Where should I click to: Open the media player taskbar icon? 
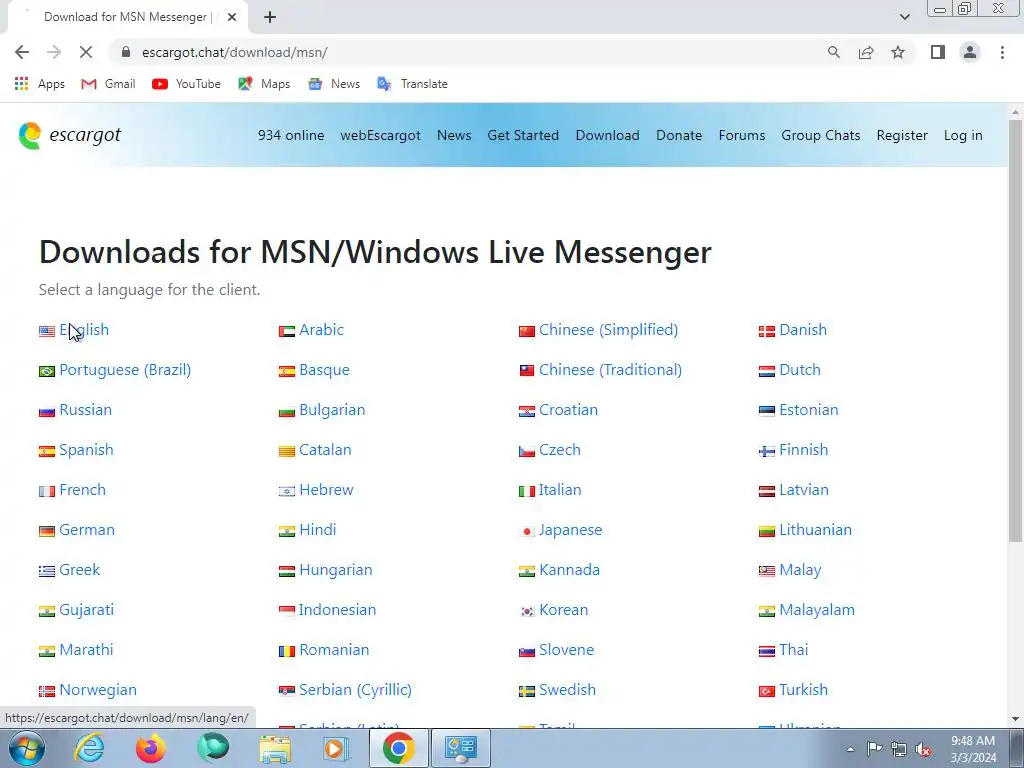[337, 748]
